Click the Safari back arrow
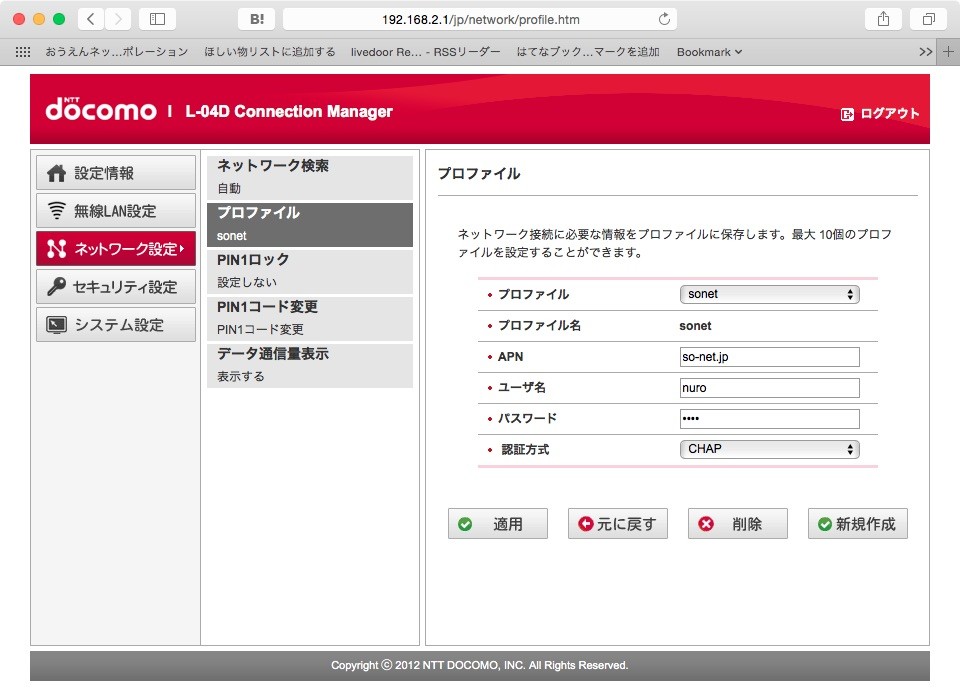960x700 pixels. (91, 19)
